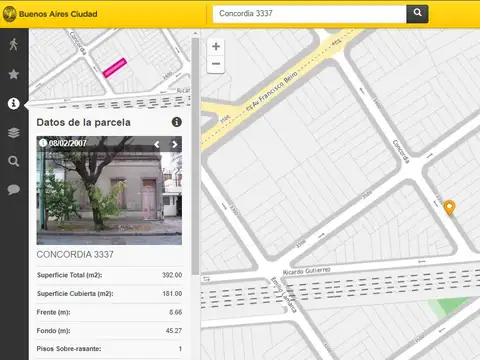Zoom out with the minus button

click(x=216, y=64)
